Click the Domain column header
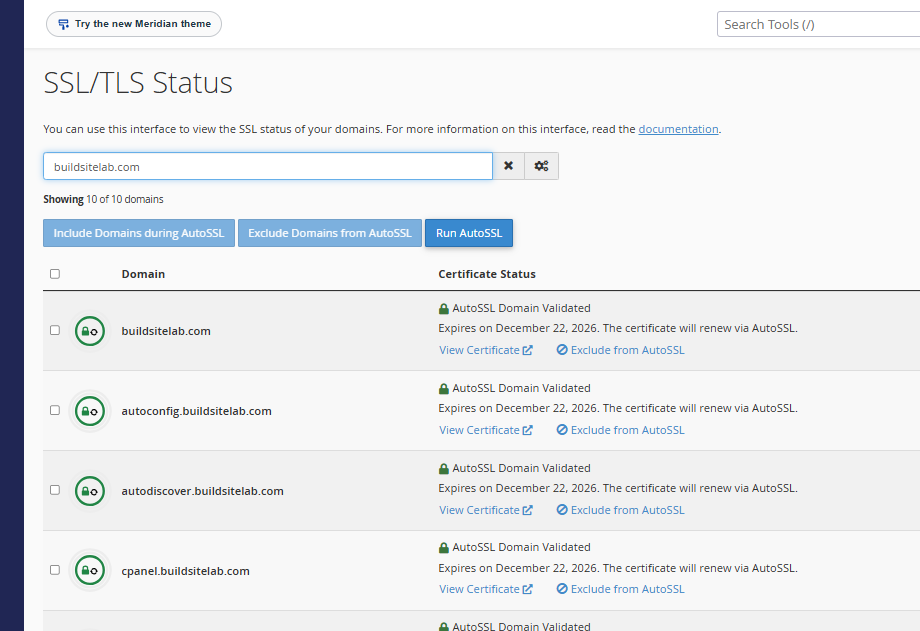Viewport: 920px width, 631px height. (x=143, y=274)
